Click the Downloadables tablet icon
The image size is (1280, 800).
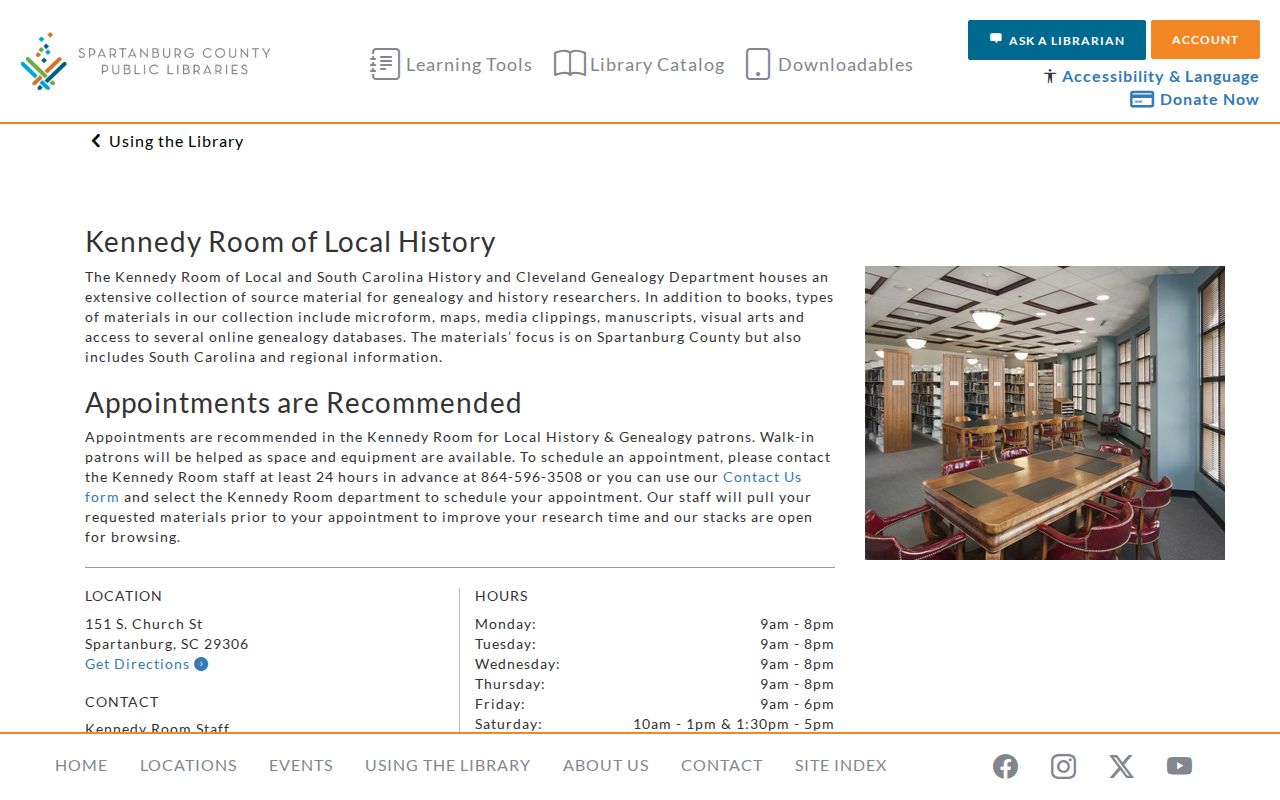758,64
